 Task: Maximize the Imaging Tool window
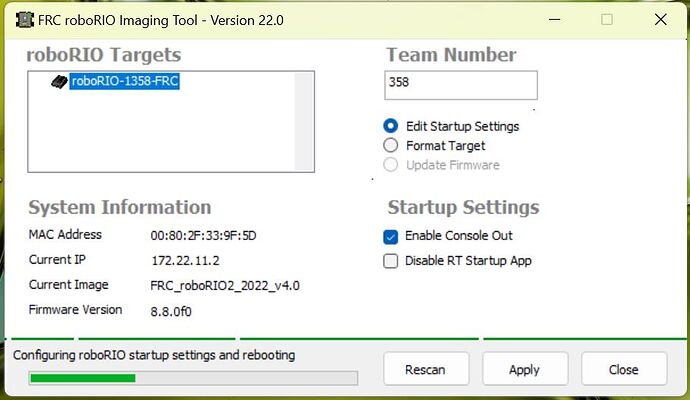point(607,19)
